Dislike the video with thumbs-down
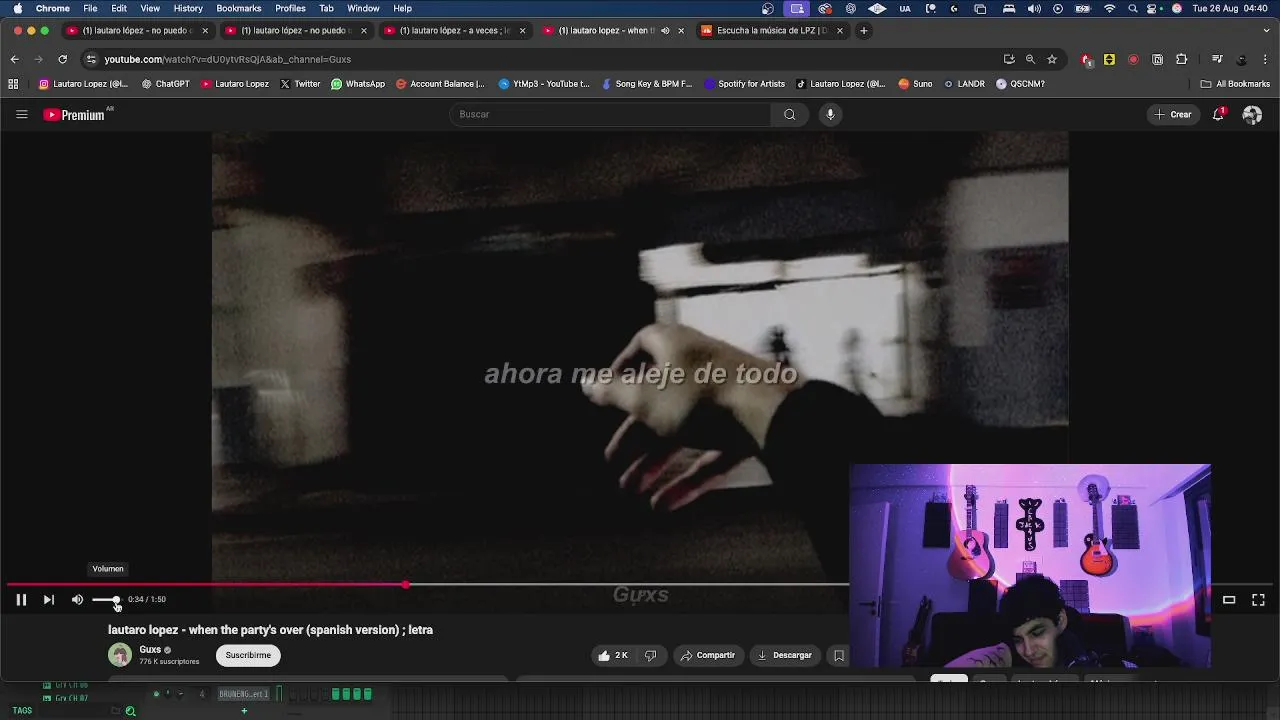The image size is (1280, 720). point(651,655)
